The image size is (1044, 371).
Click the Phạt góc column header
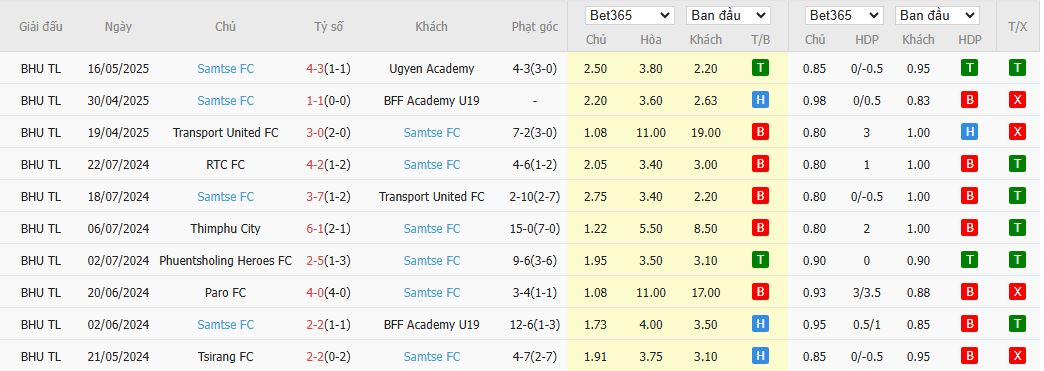point(535,27)
